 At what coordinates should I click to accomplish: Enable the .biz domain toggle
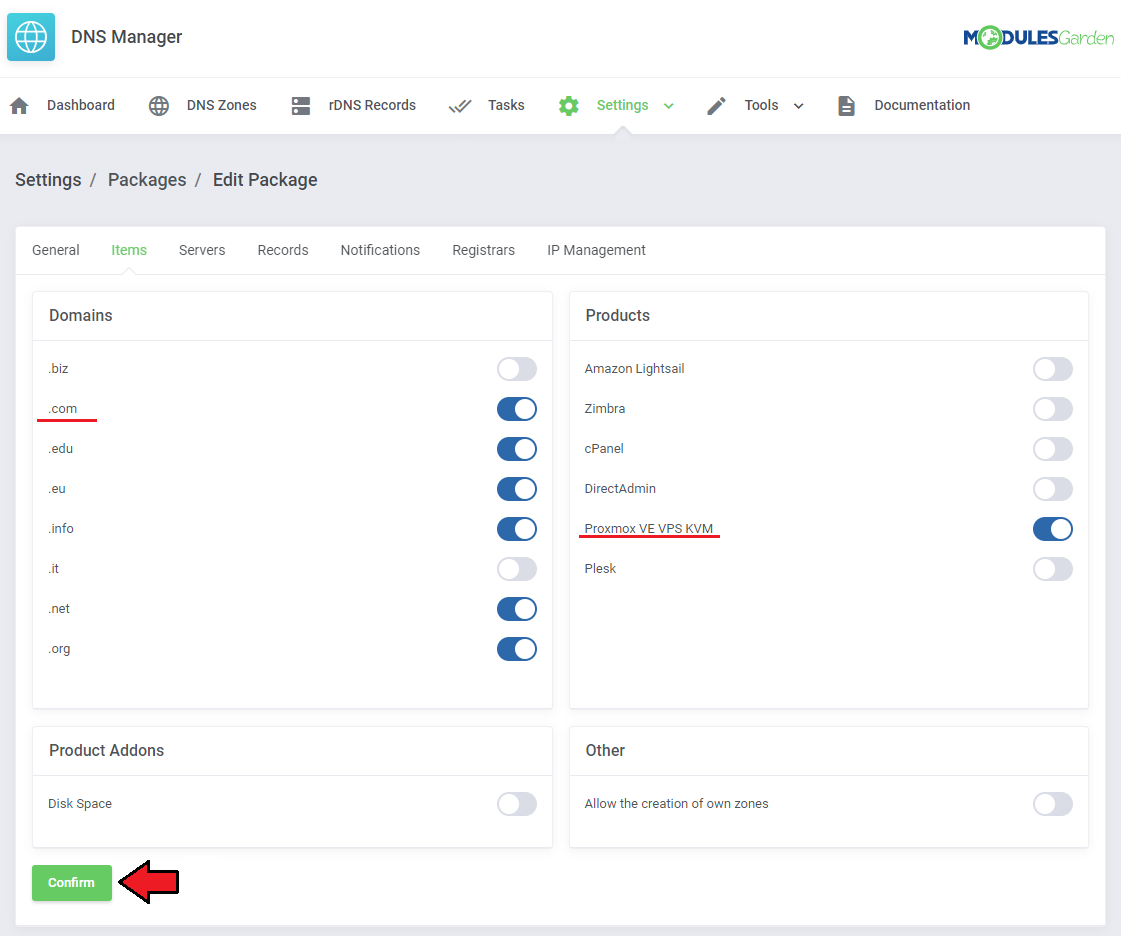pyautogui.click(x=517, y=369)
